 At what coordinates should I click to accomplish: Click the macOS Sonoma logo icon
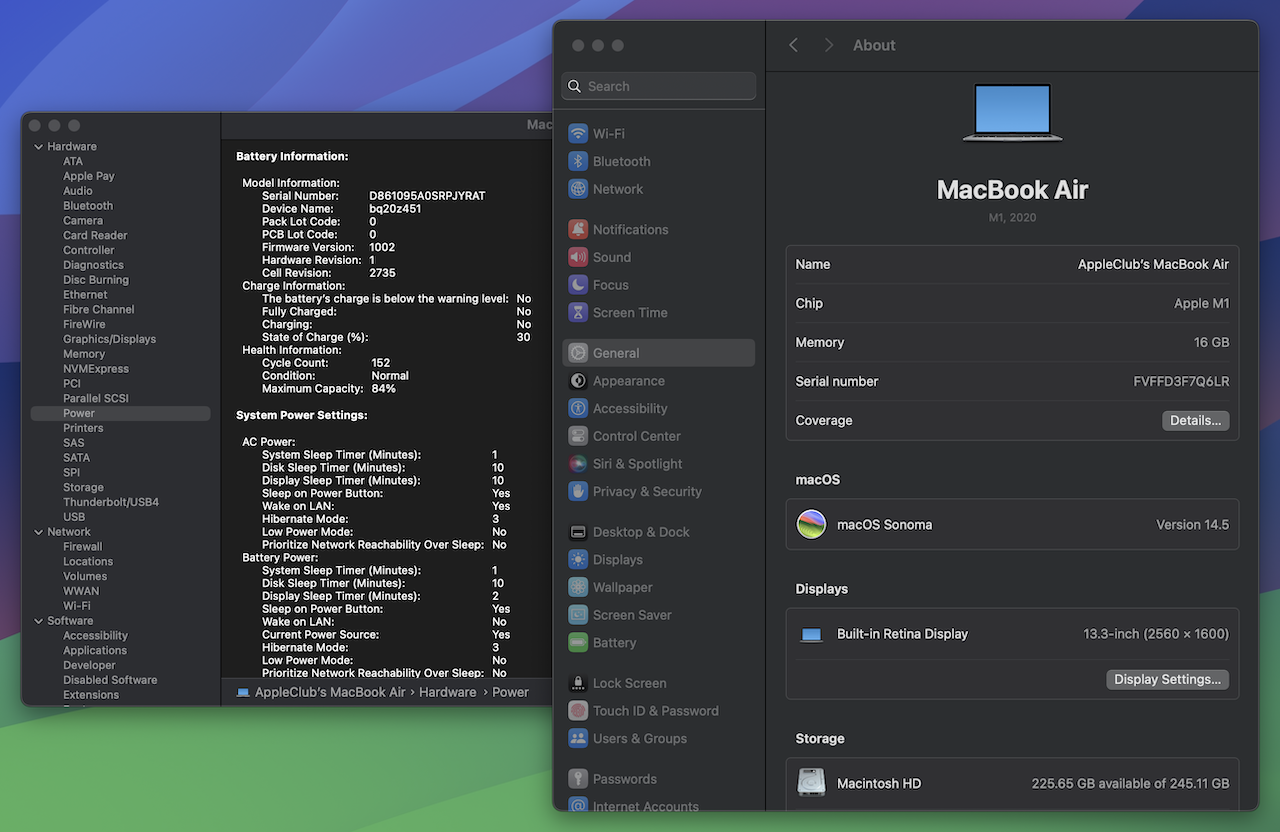click(811, 524)
